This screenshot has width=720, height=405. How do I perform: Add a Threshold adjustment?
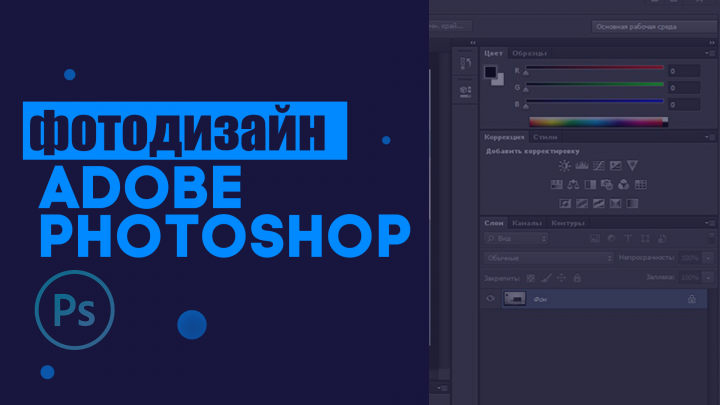598,203
